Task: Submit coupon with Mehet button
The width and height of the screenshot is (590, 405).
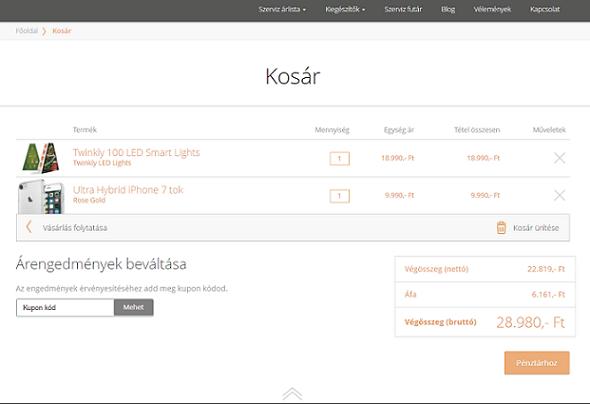Action: click(x=134, y=308)
